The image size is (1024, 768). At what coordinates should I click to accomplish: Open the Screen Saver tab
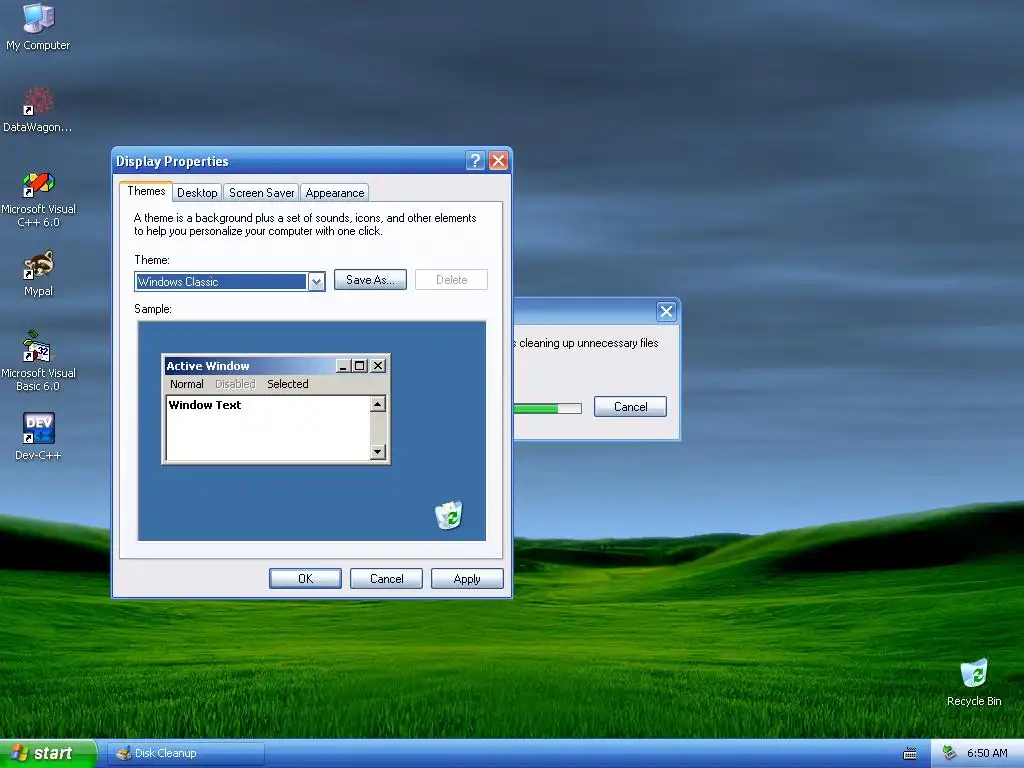(x=261, y=193)
